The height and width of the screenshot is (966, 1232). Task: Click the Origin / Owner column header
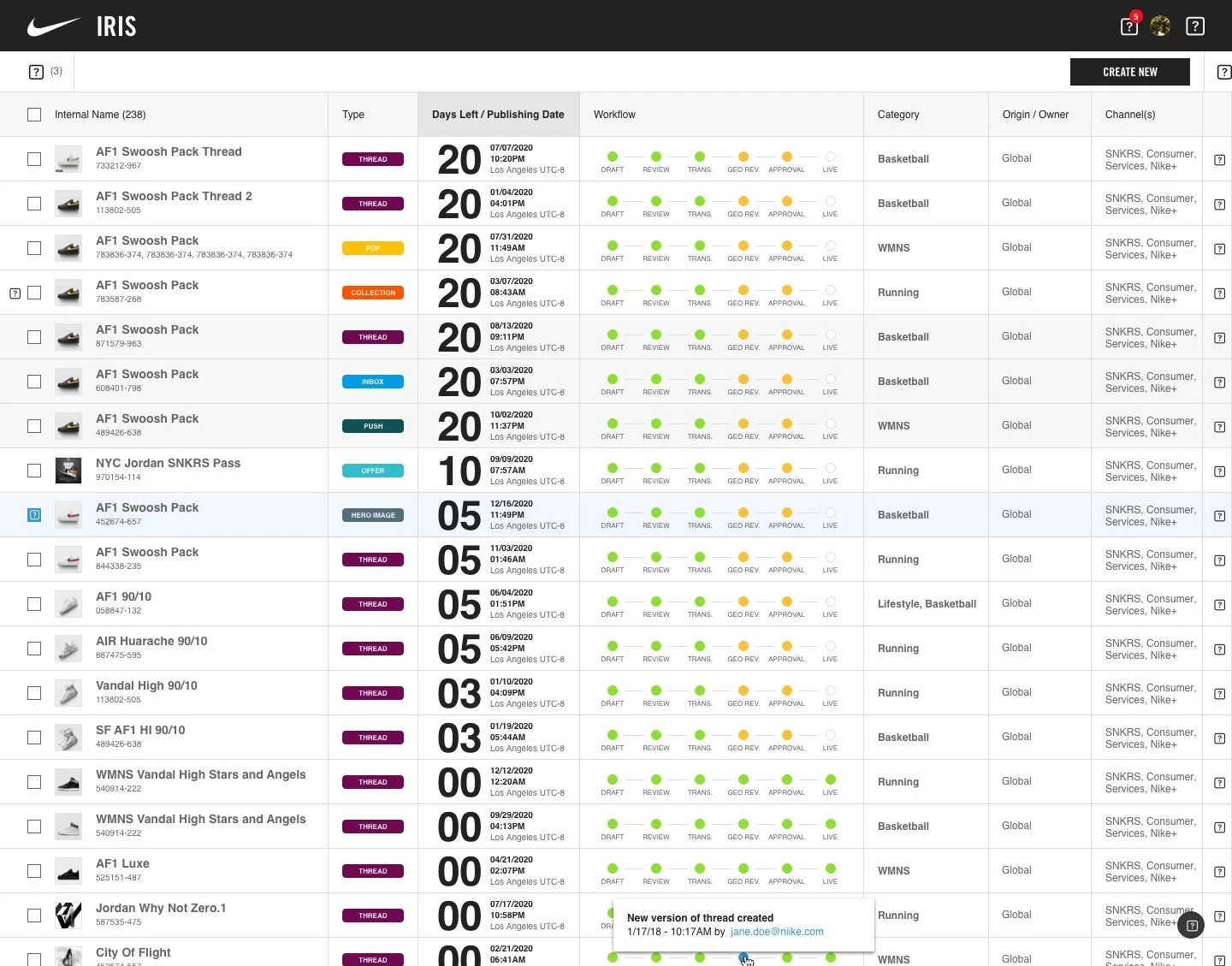click(1035, 115)
